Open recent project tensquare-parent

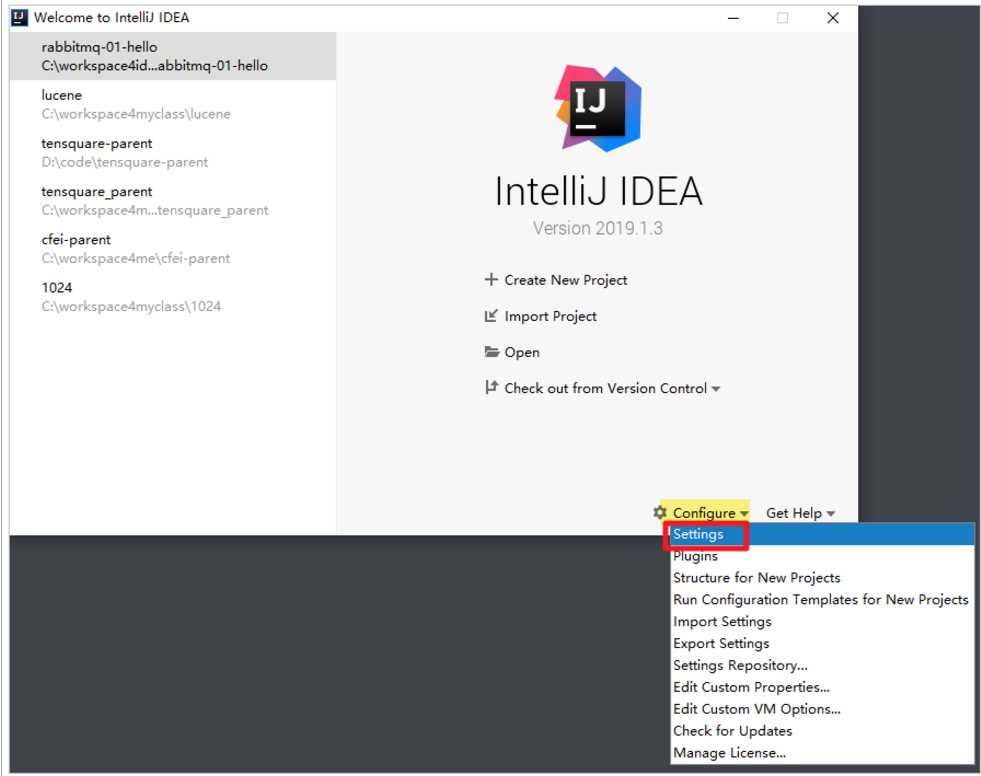(173, 153)
